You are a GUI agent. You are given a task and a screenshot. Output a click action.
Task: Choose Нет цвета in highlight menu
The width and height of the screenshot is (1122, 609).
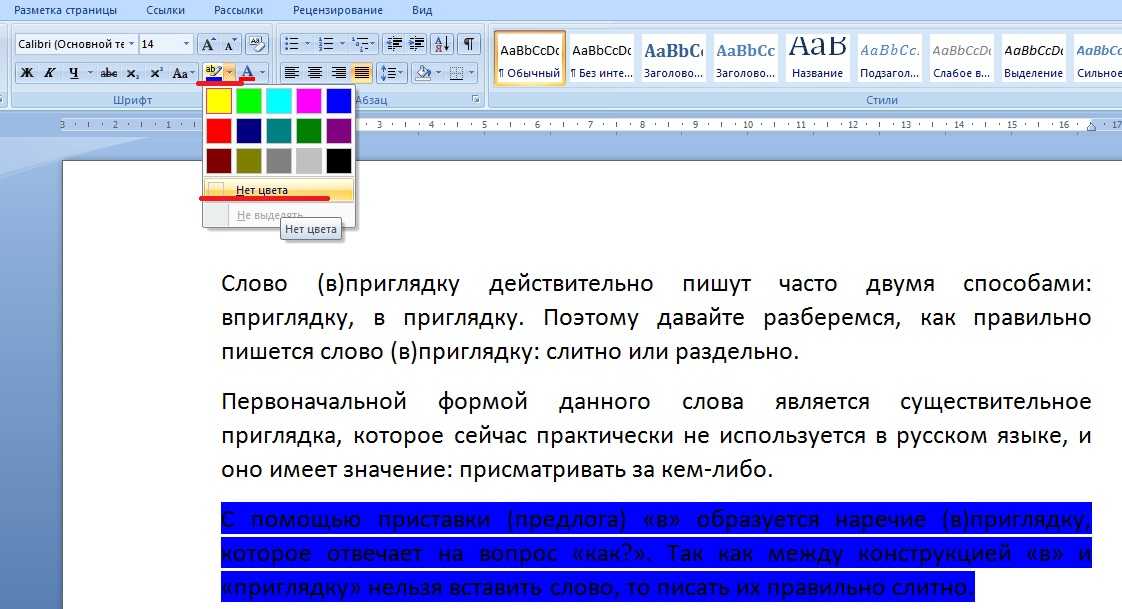[x=278, y=190]
